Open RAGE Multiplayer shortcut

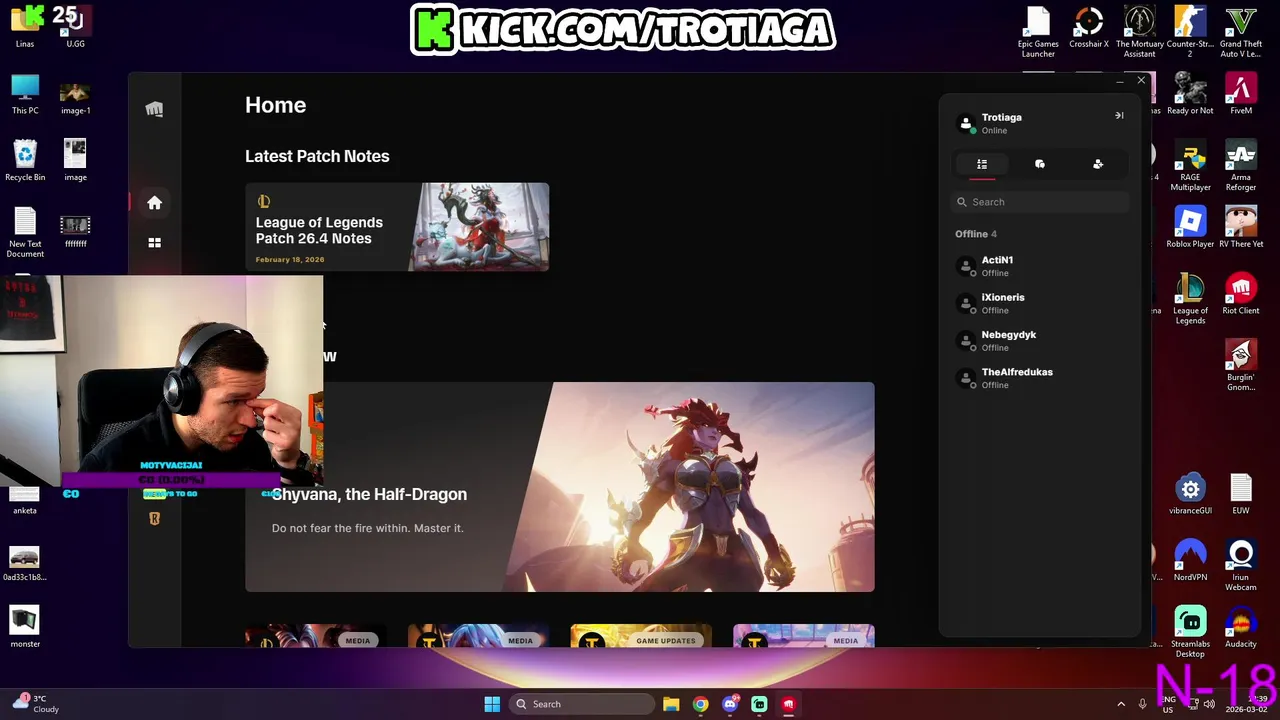(1190, 166)
